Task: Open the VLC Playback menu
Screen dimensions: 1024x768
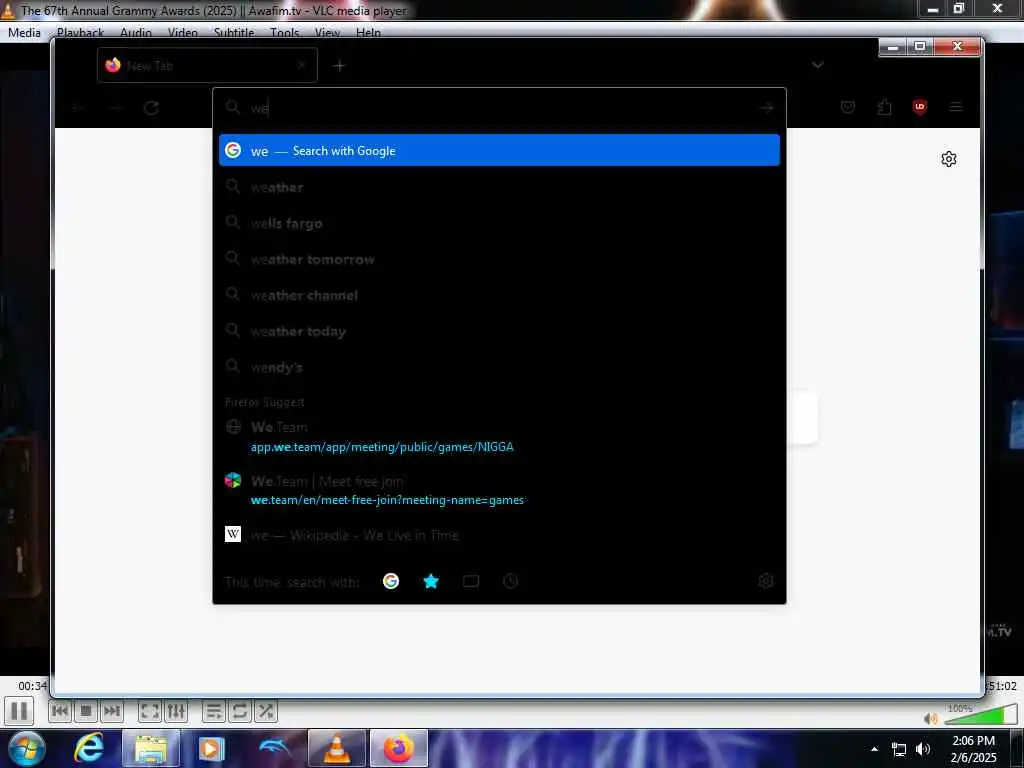Action: coord(80,33)
